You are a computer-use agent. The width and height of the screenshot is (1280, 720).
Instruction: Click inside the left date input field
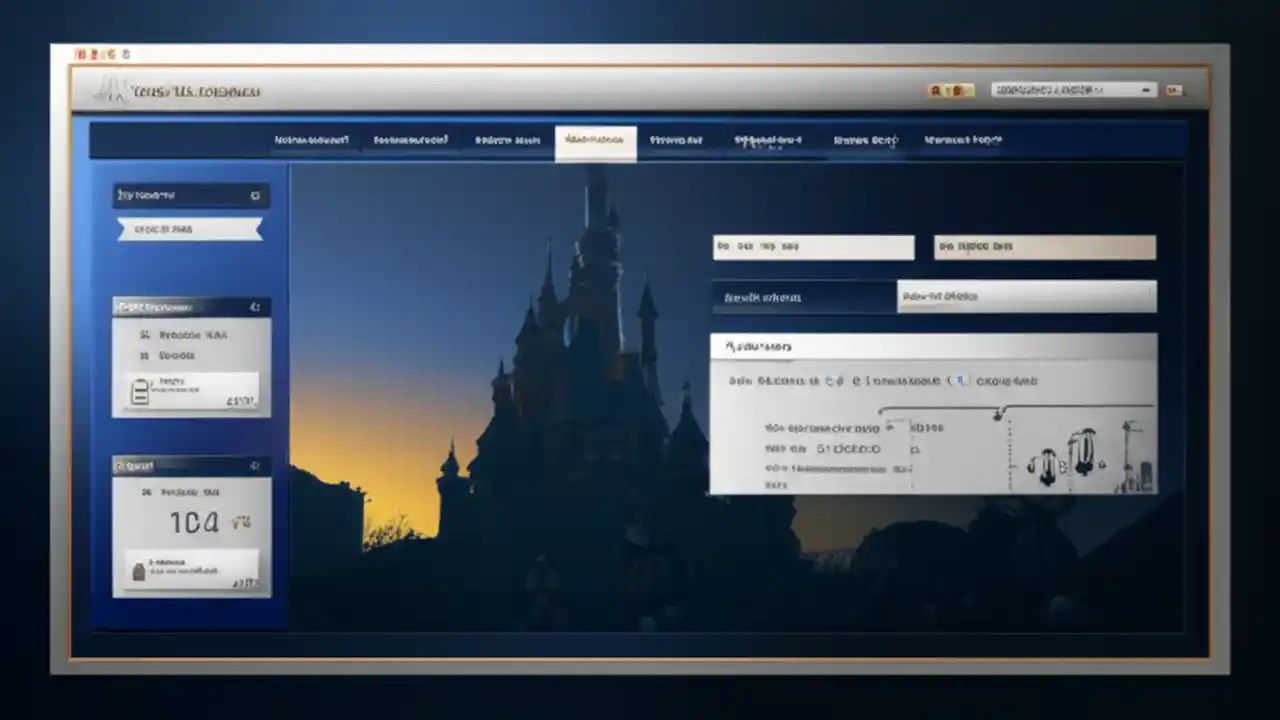click(x=813, y=247)
